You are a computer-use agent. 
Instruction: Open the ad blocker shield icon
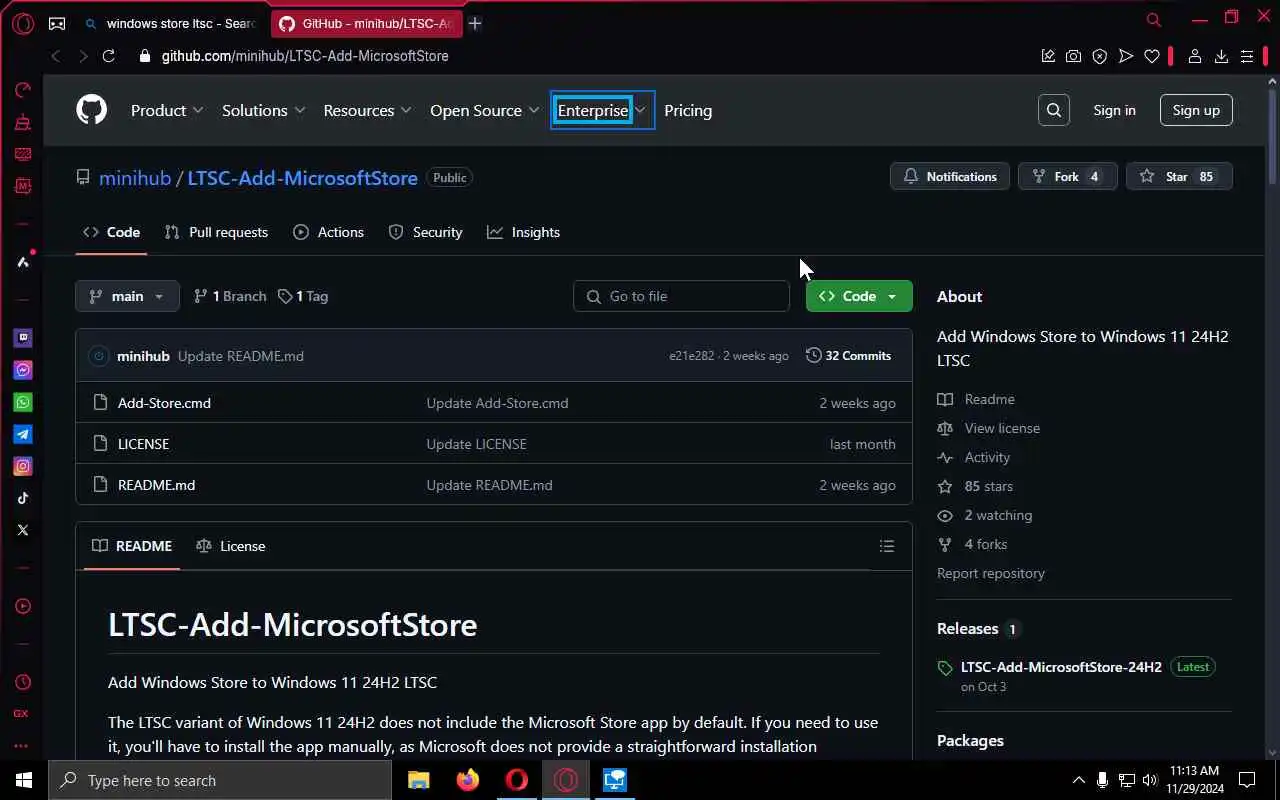tap(1099, 56)
